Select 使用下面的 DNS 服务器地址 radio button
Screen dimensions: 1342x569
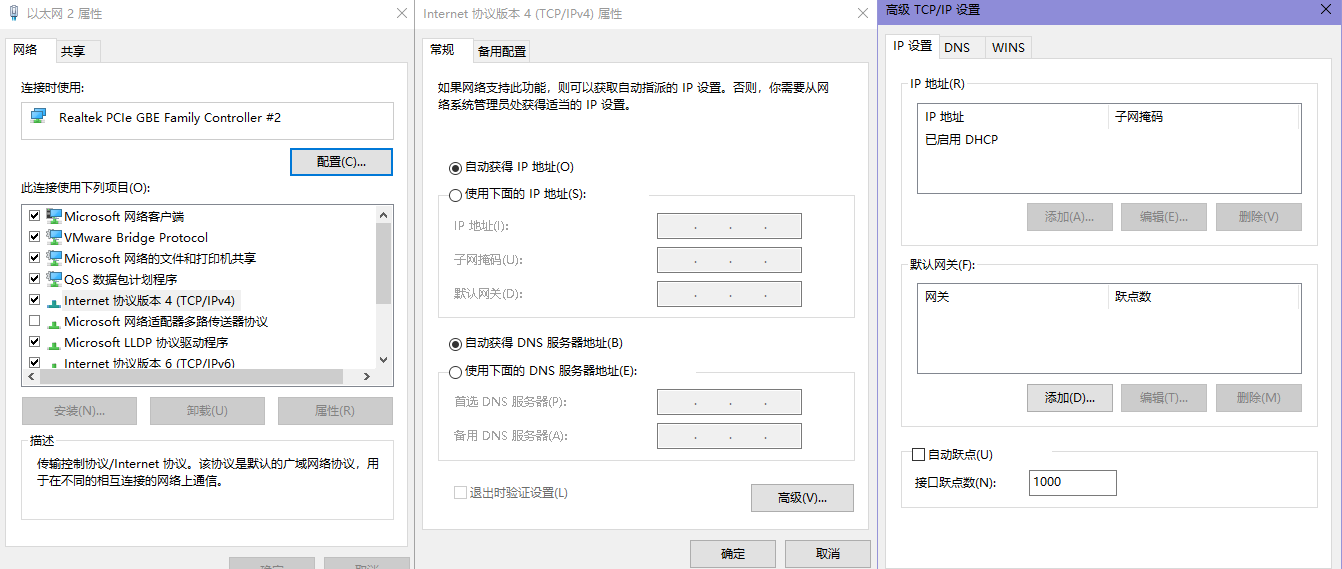tap(456, 372)
